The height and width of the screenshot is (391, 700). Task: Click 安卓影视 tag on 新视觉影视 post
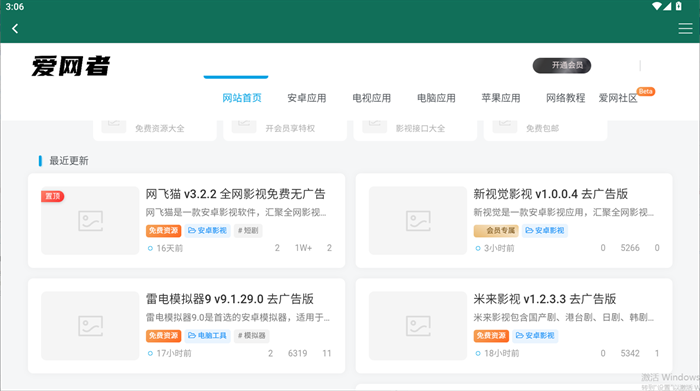545,231
